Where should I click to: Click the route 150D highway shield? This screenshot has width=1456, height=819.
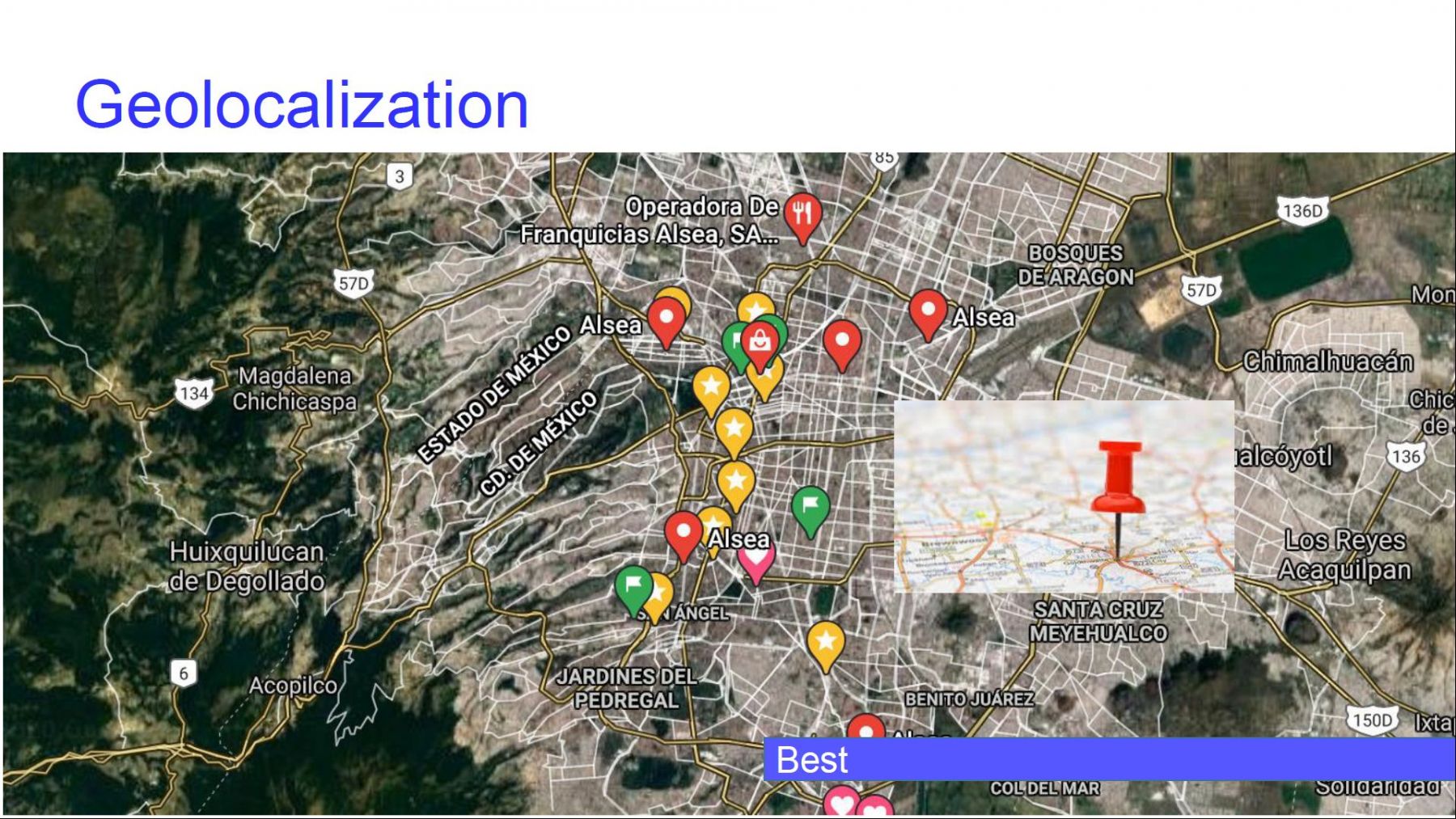(1371, 720)
